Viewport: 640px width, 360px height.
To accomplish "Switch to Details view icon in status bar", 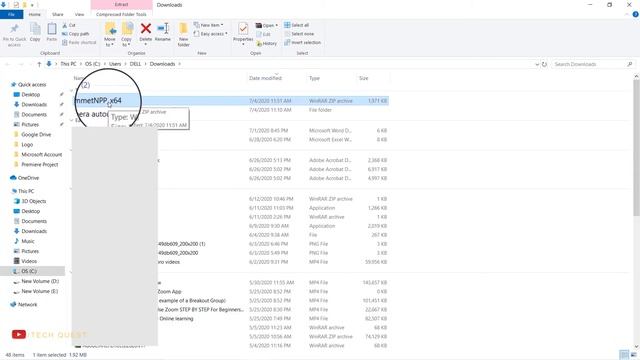I will pos(624,355).
